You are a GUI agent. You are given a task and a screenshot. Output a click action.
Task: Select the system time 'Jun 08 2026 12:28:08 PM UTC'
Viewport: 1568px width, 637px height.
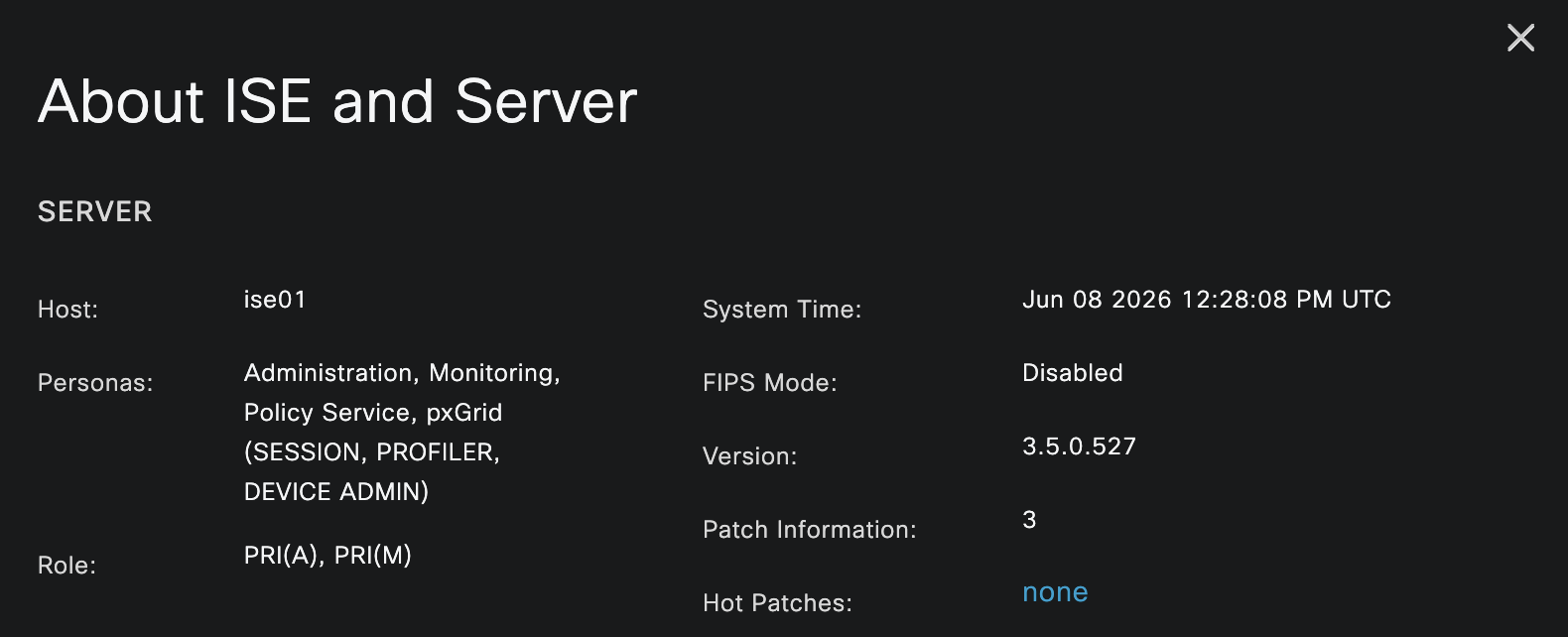[x=1207, y=300]
